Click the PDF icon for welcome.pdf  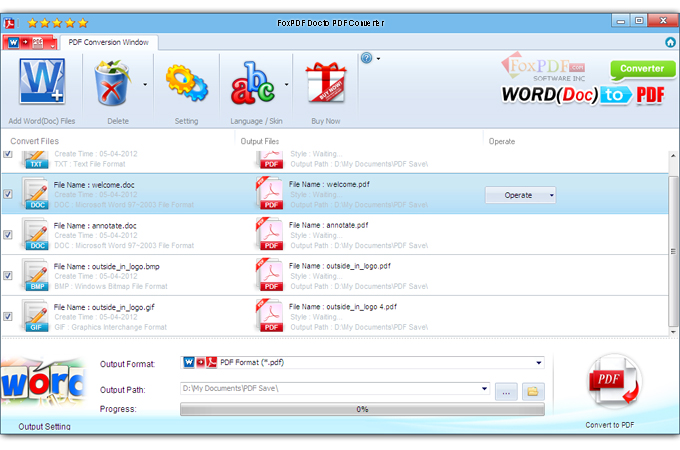[x=270, y=193]
